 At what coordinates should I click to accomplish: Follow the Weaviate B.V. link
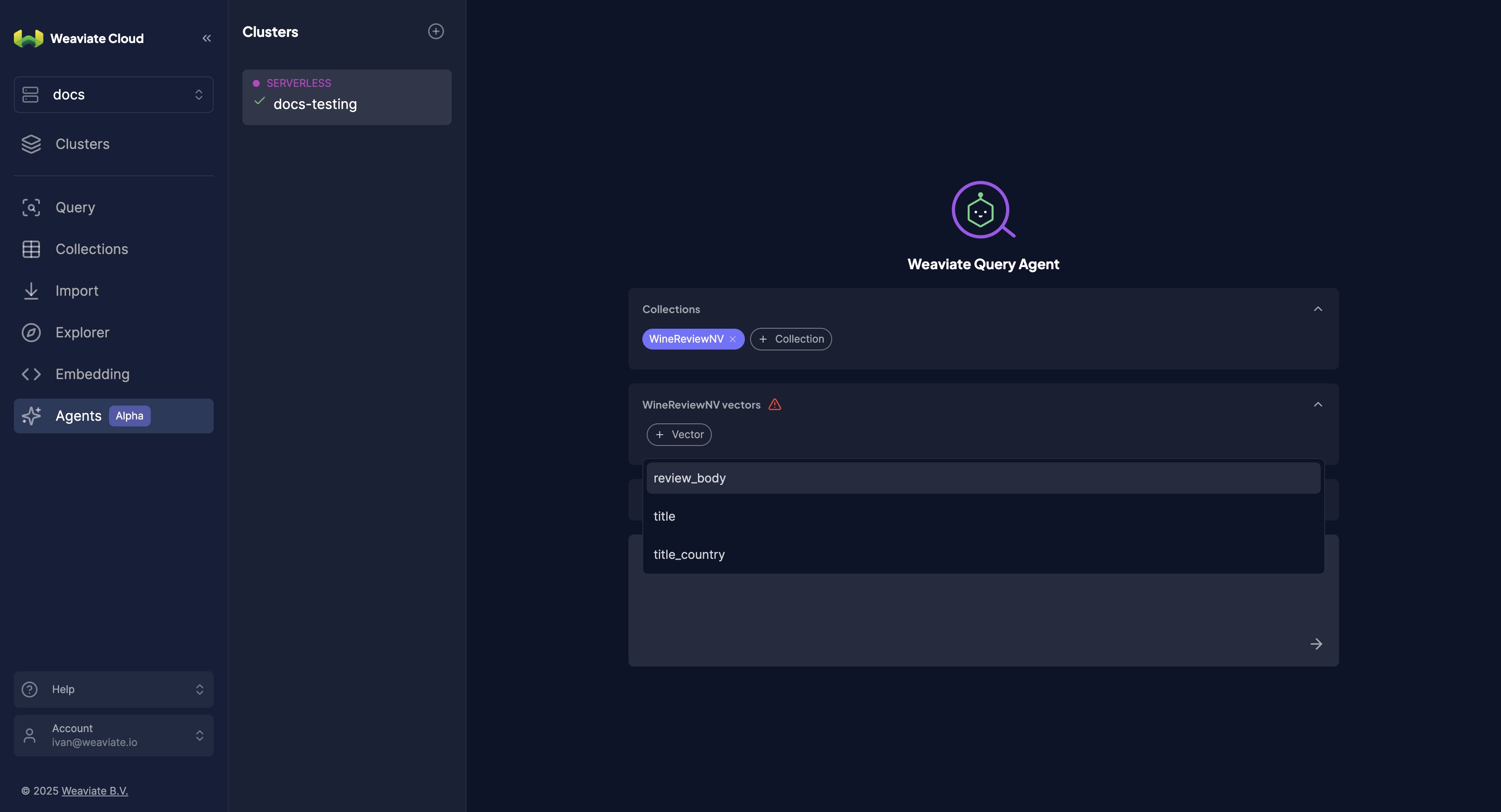(x=94, y=790)
